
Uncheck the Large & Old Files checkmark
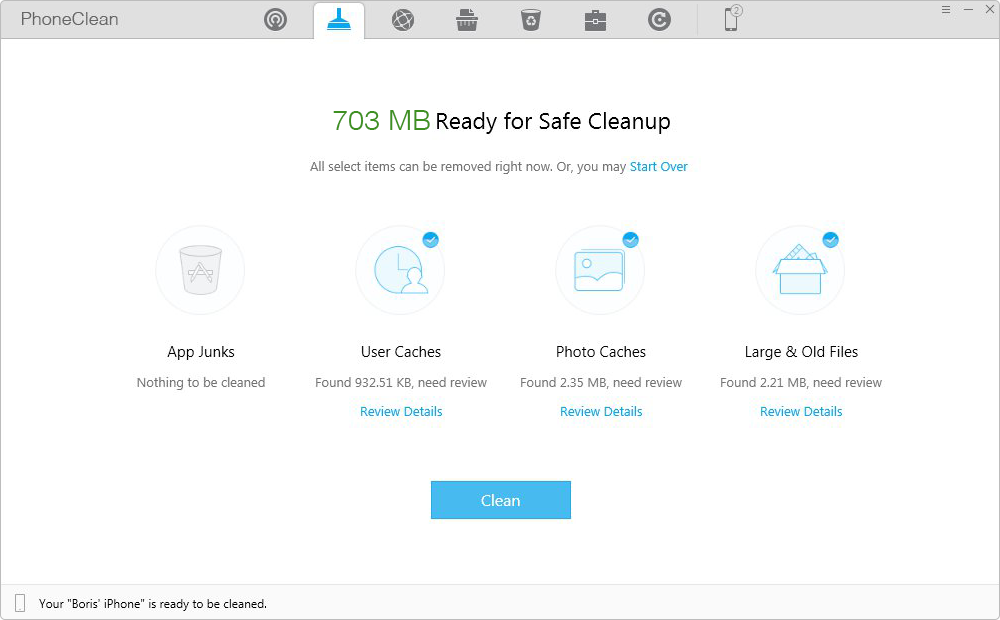(830, 240)
